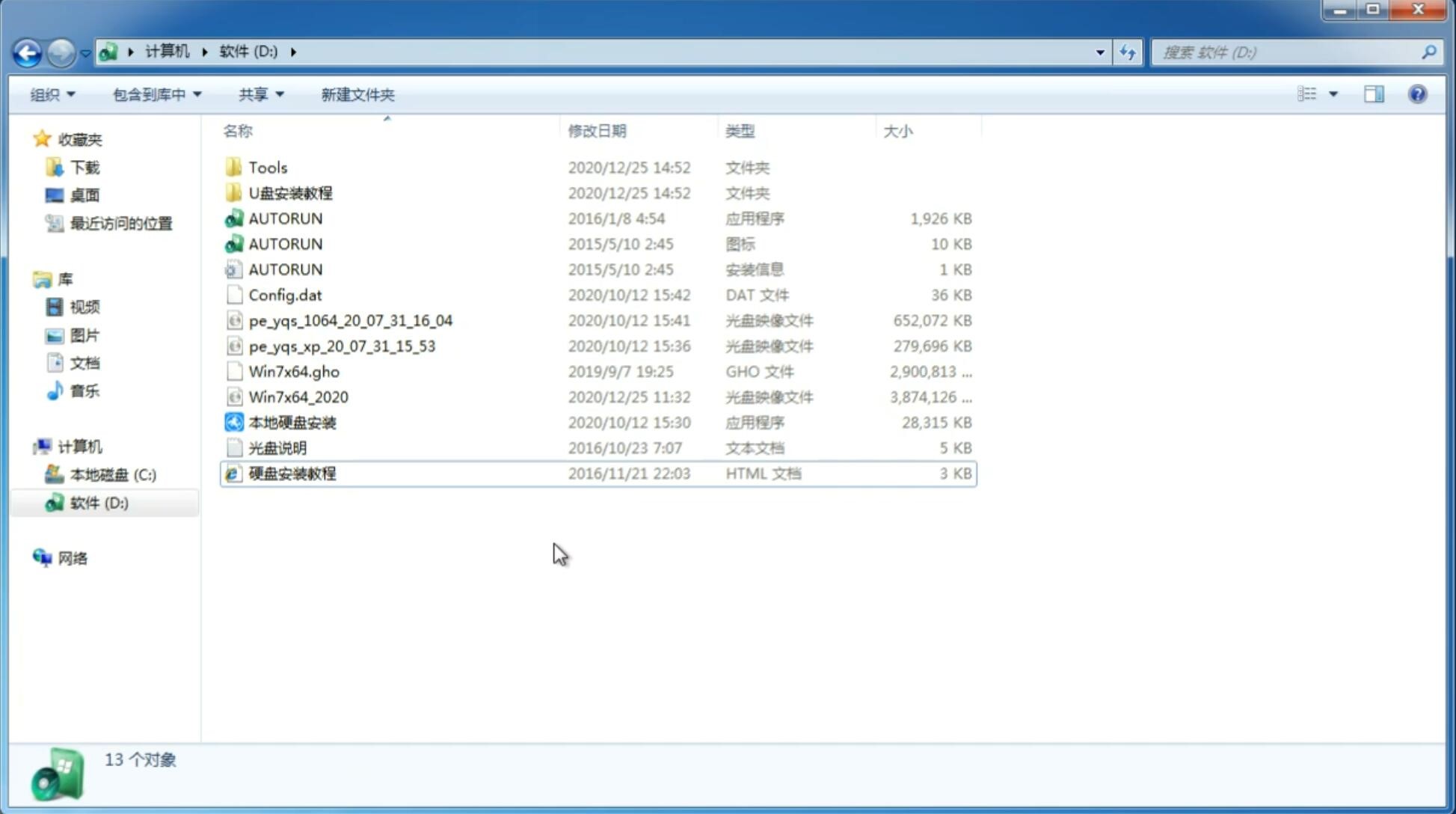Open 硬盘安装教程 HTML document
1456x814 pixels.
(x=292, y=473)
